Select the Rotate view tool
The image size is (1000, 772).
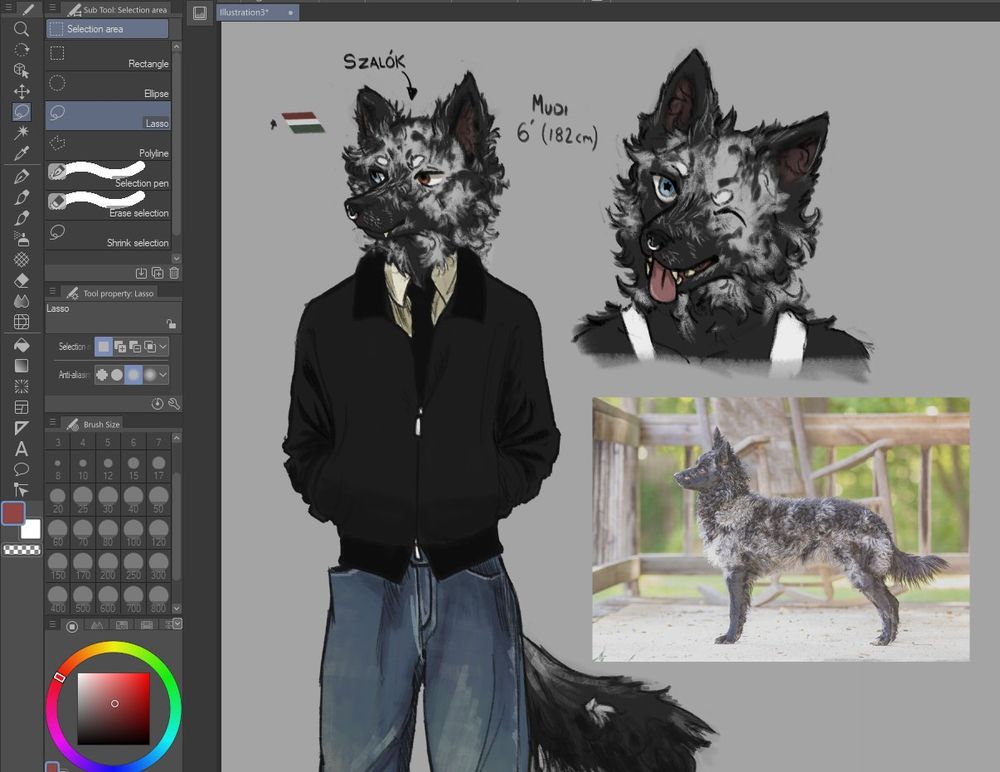click(21, 50)
